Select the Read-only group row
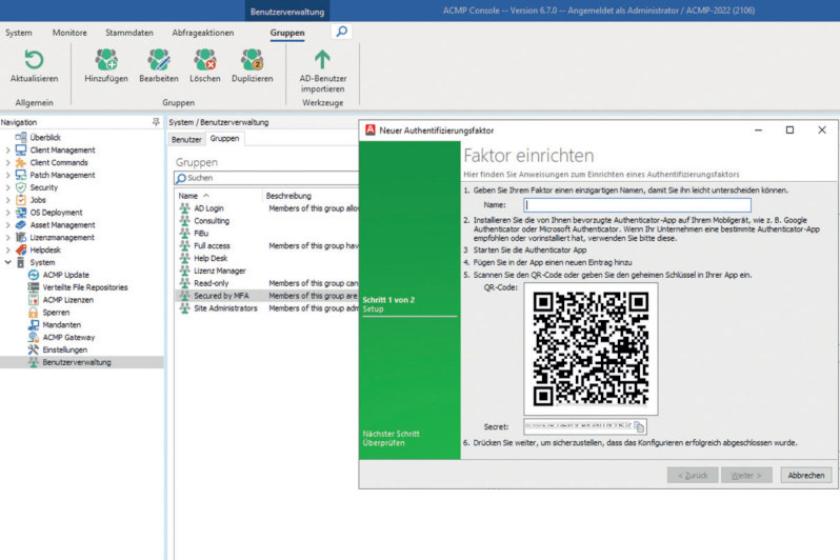Image resolution: width=840 pixels, height=560 pixels. 267,283
